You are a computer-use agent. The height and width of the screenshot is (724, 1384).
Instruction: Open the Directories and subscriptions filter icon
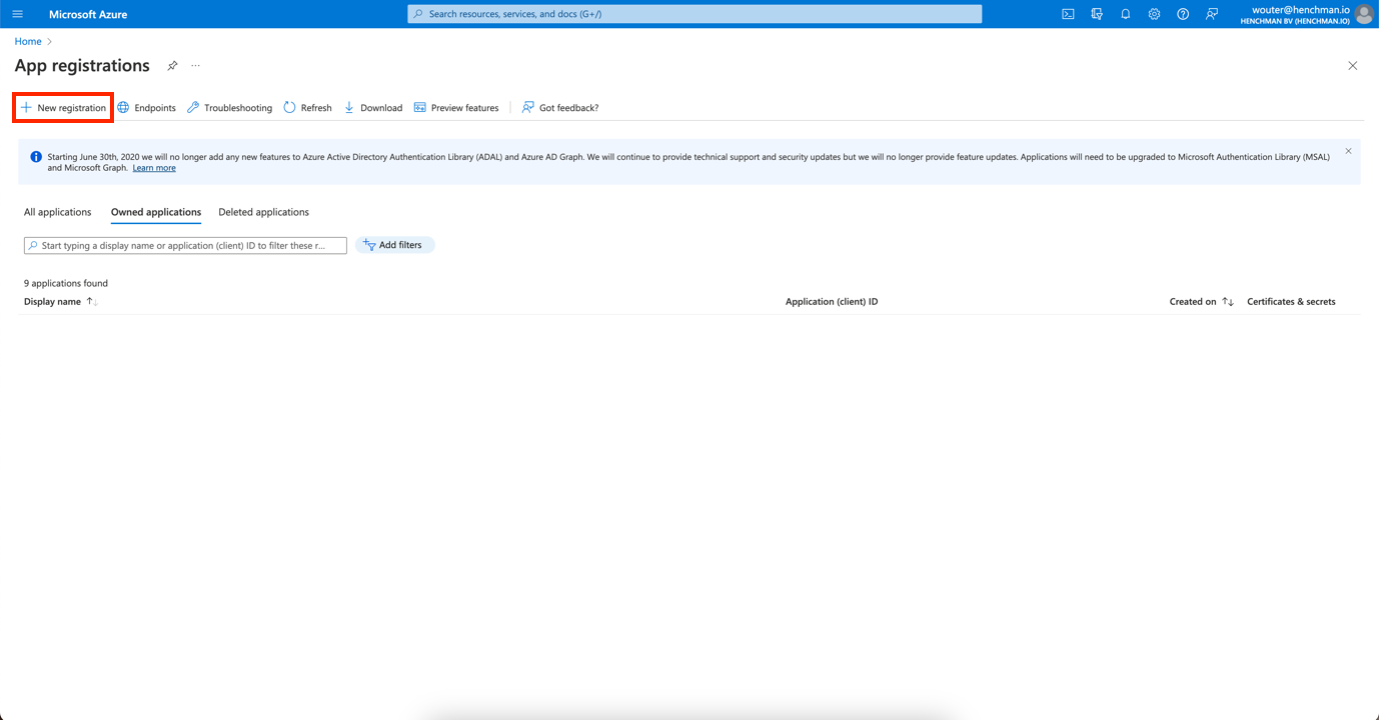click(x=1097, y=14)
